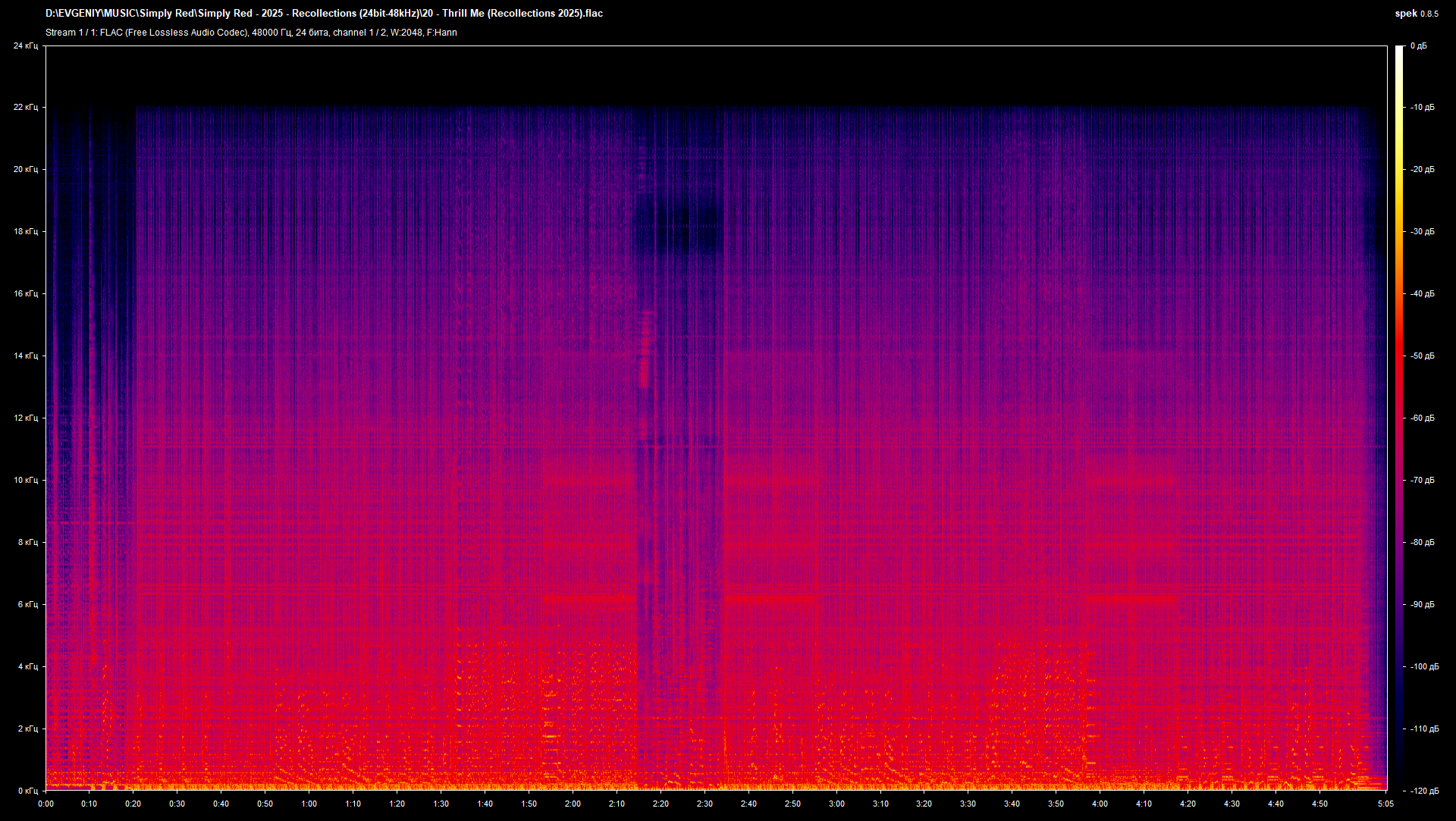1456x821 pixels.
Task: Click the 0 дБ level scale label
Action: tap(1418, 46)
